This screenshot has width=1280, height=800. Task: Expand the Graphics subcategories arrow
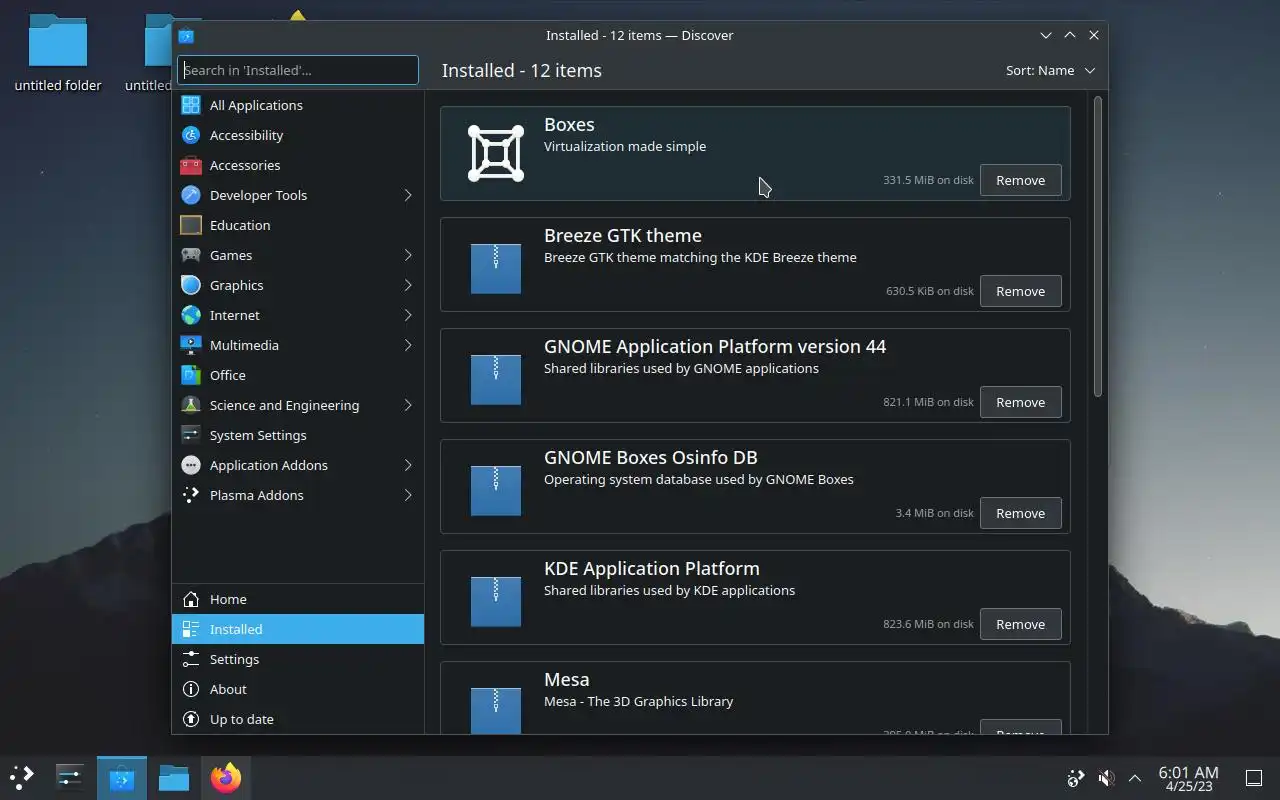coord(408,285)
